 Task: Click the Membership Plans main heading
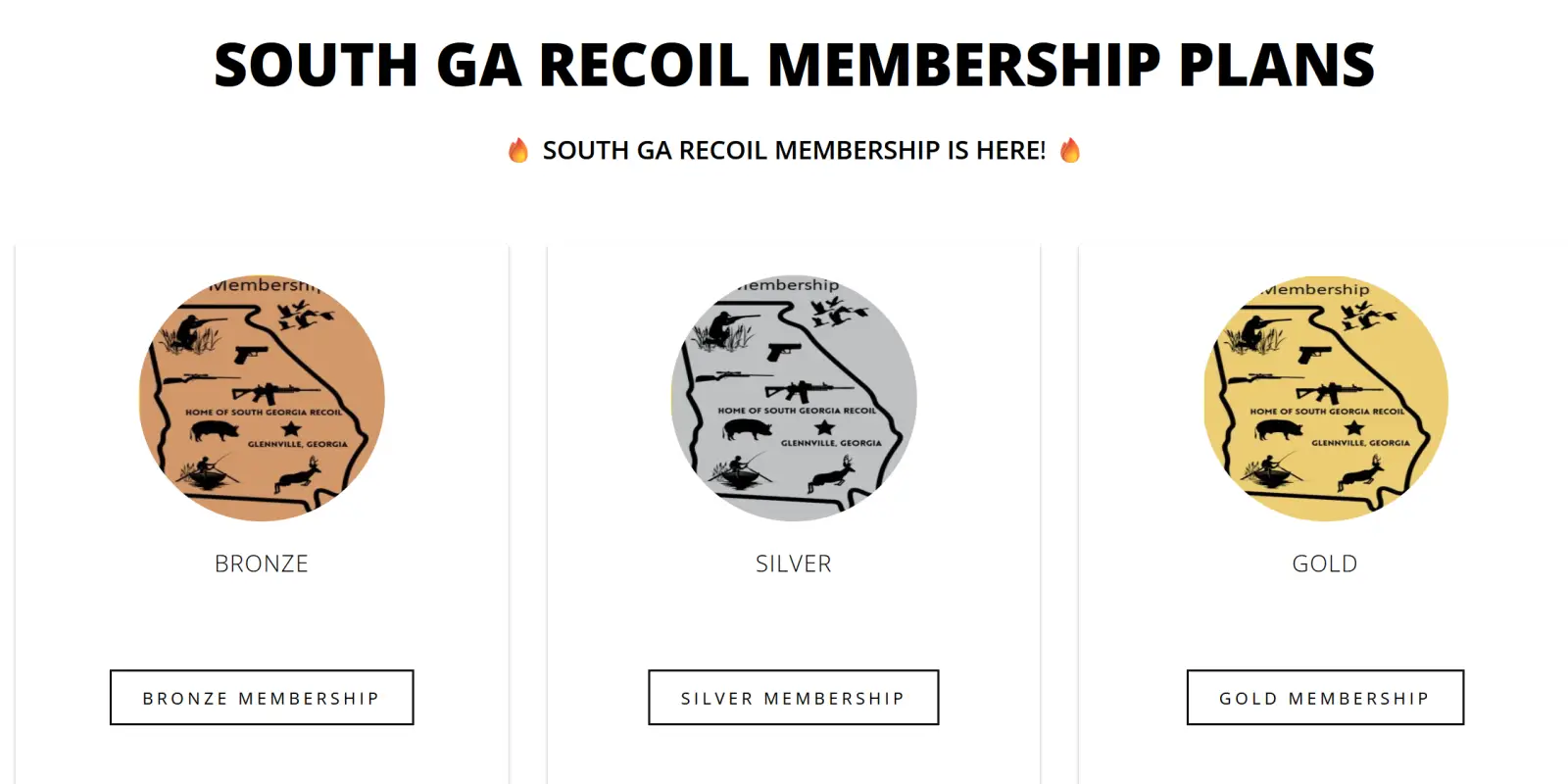click(x=794, y=65)
